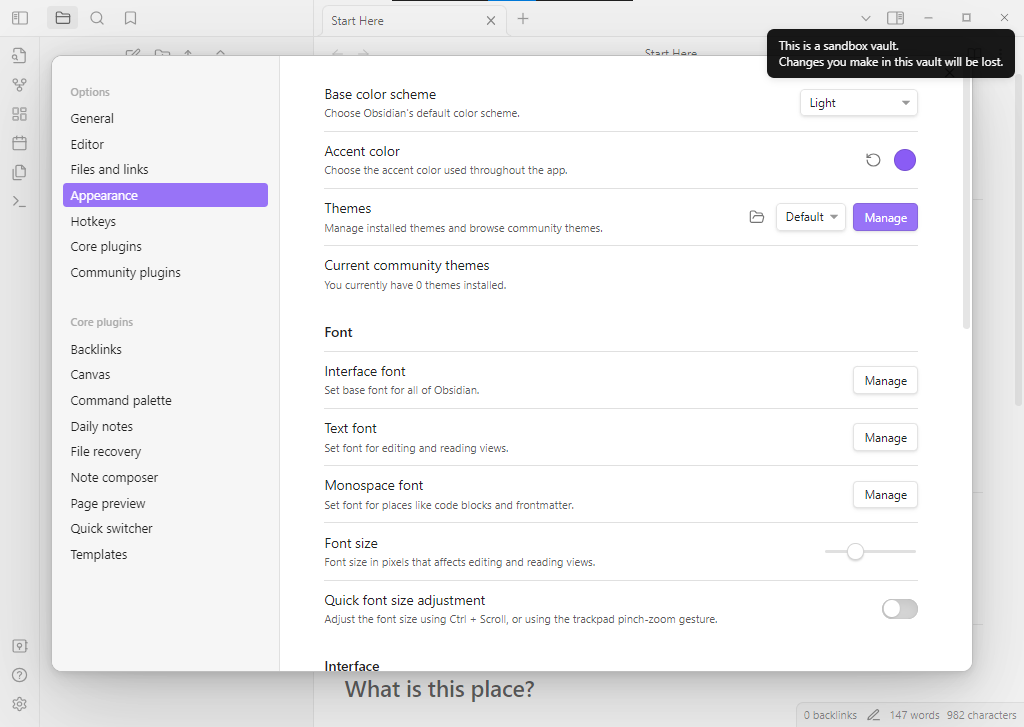Select the Community plugins settings section
This screenshot has width=1024, height=727.
point(125,271)
